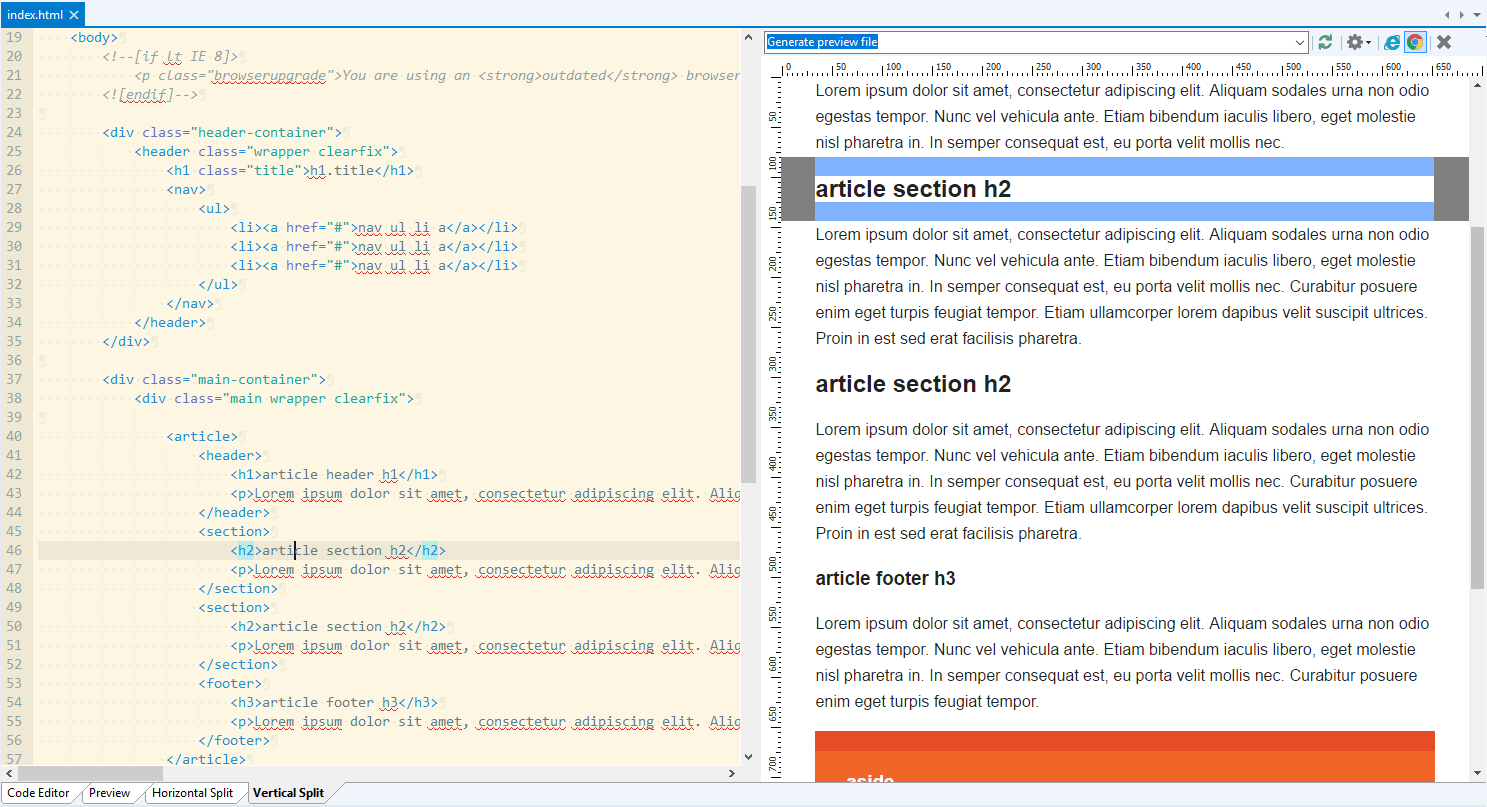Click the header-container div on line 24
This screenshot has height=807, width=1487.
coord(221,132)
